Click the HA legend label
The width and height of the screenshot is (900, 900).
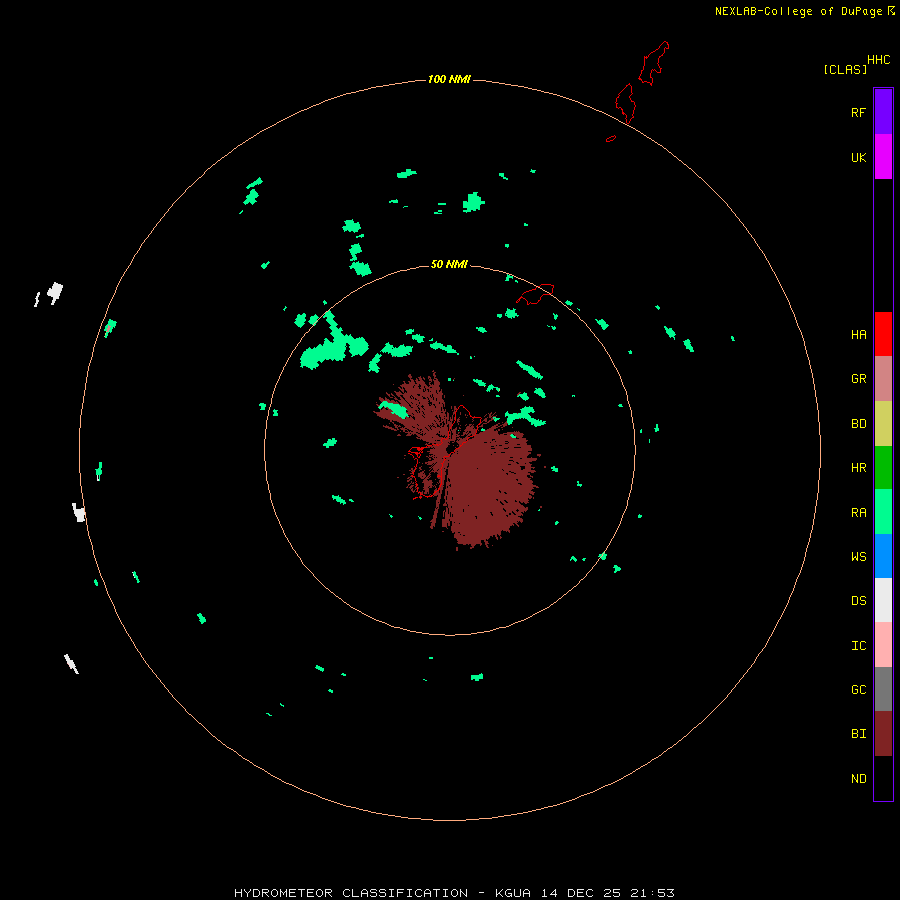pos(858,335)
